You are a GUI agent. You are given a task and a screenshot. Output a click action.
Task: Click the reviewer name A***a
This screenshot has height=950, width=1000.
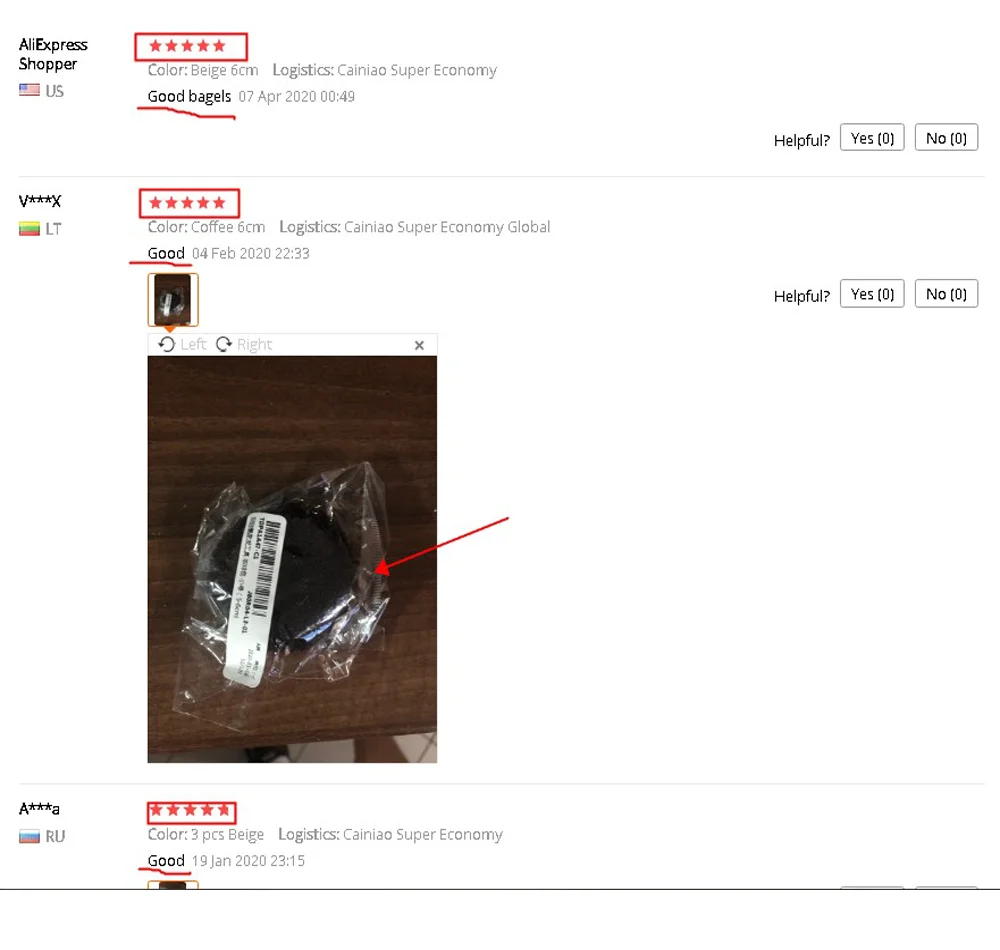(39, 808)
